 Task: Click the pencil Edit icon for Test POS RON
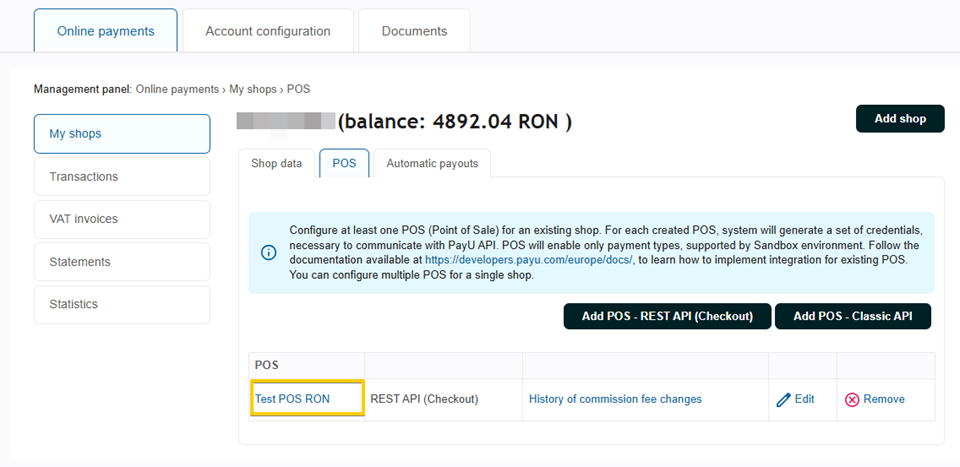tap(784, 399)
